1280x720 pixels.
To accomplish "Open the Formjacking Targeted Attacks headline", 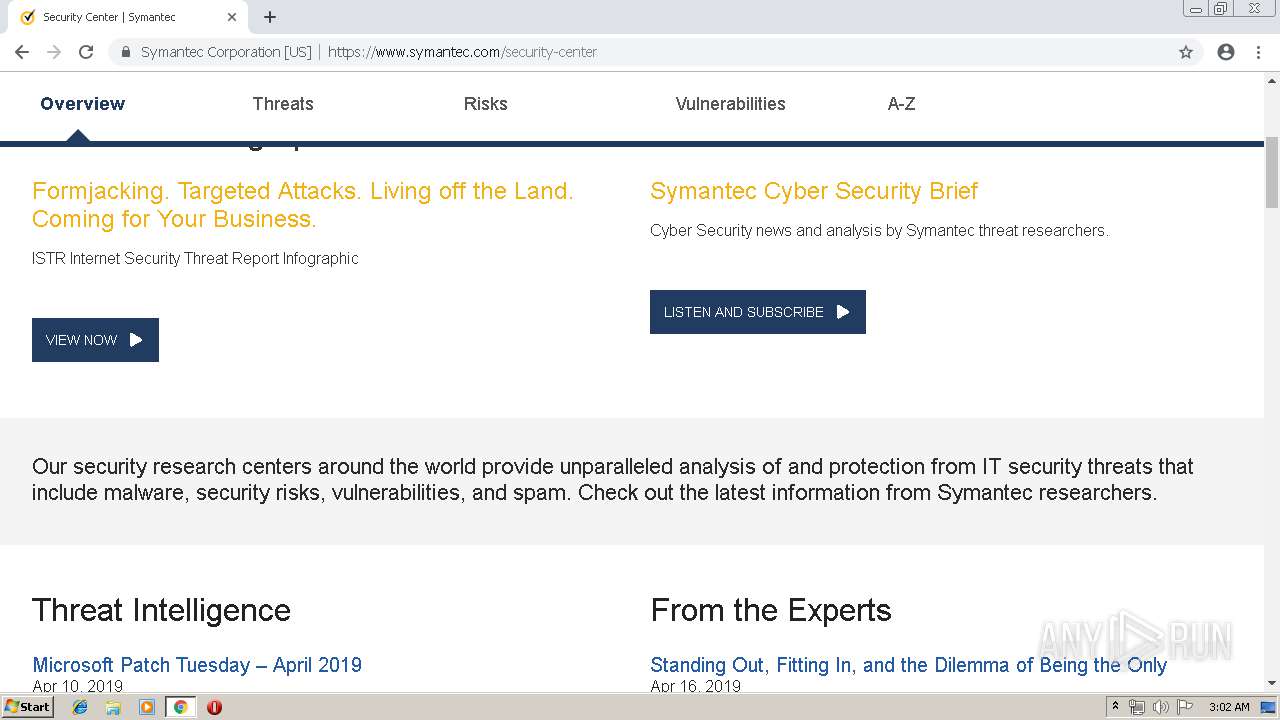I will (303, 205).
